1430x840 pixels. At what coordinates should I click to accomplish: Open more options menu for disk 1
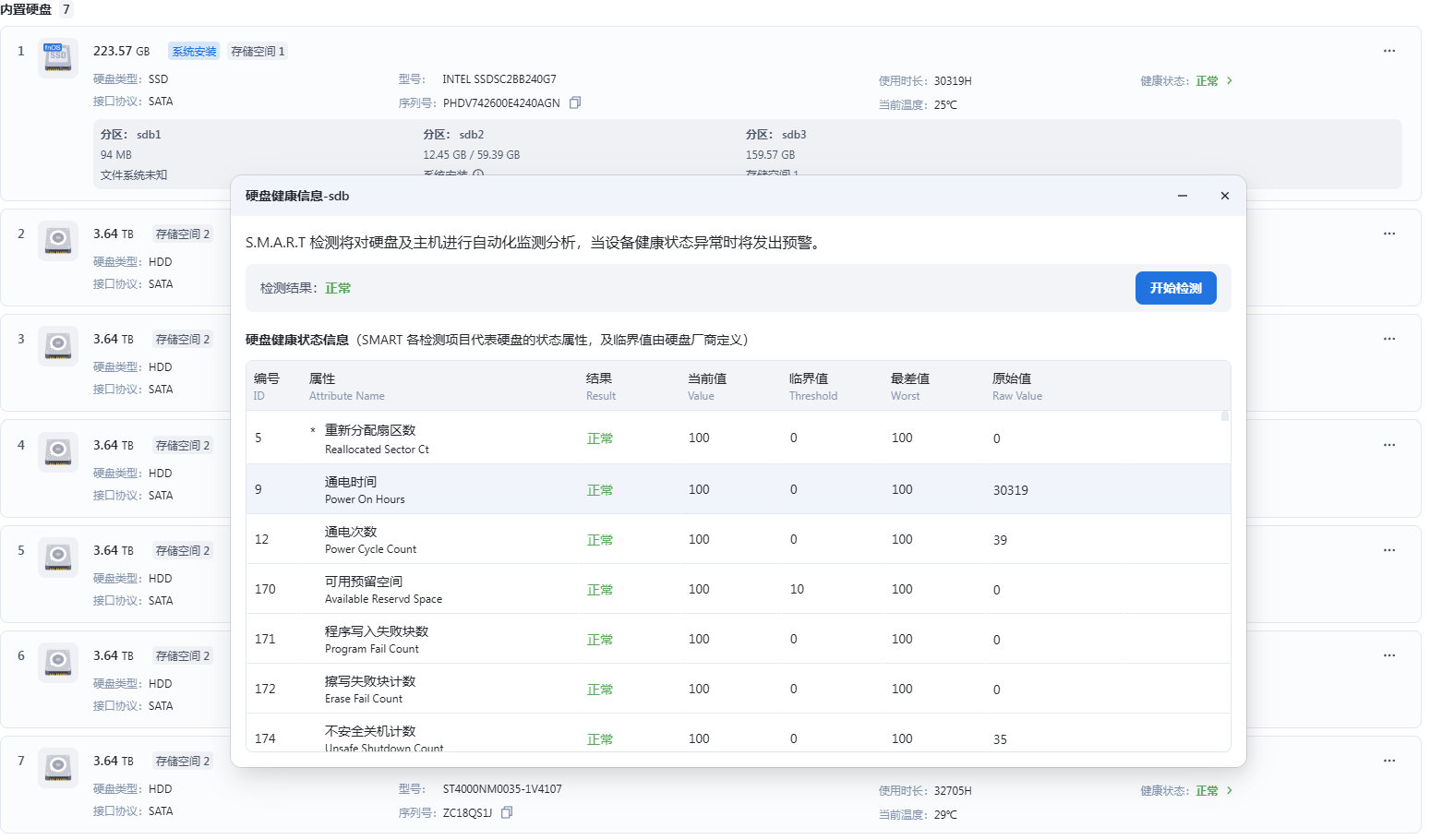point(1388,51)
